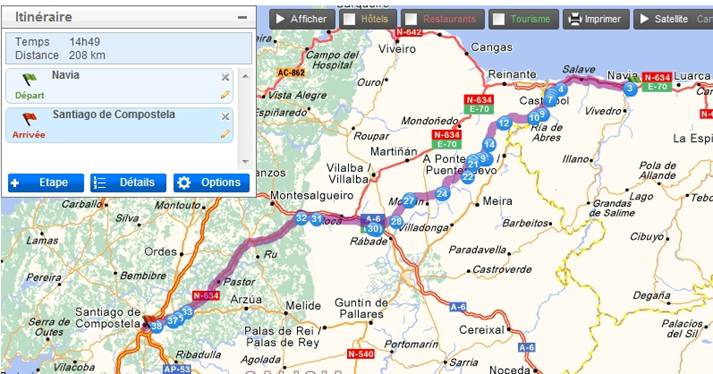Select route waypoint marker 33
The image size is (713, 374).
tap(187, 312)
